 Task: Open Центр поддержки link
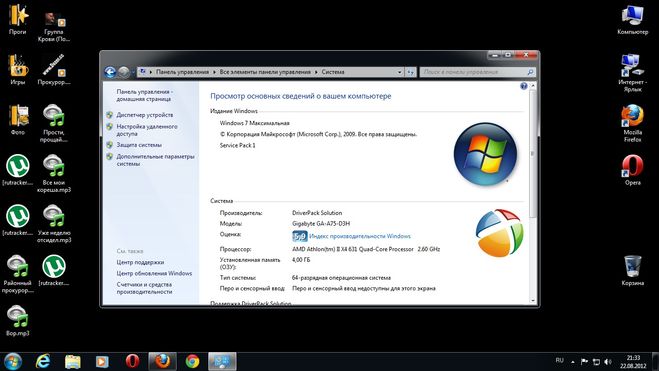(x=140, y=262)
